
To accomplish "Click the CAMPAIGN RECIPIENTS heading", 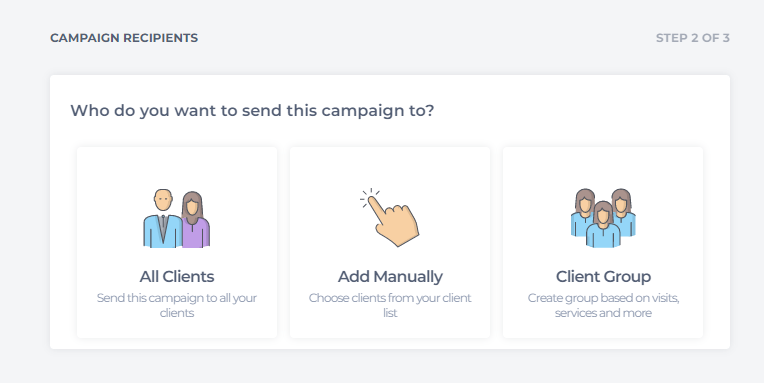I will [x=124, y=38].
